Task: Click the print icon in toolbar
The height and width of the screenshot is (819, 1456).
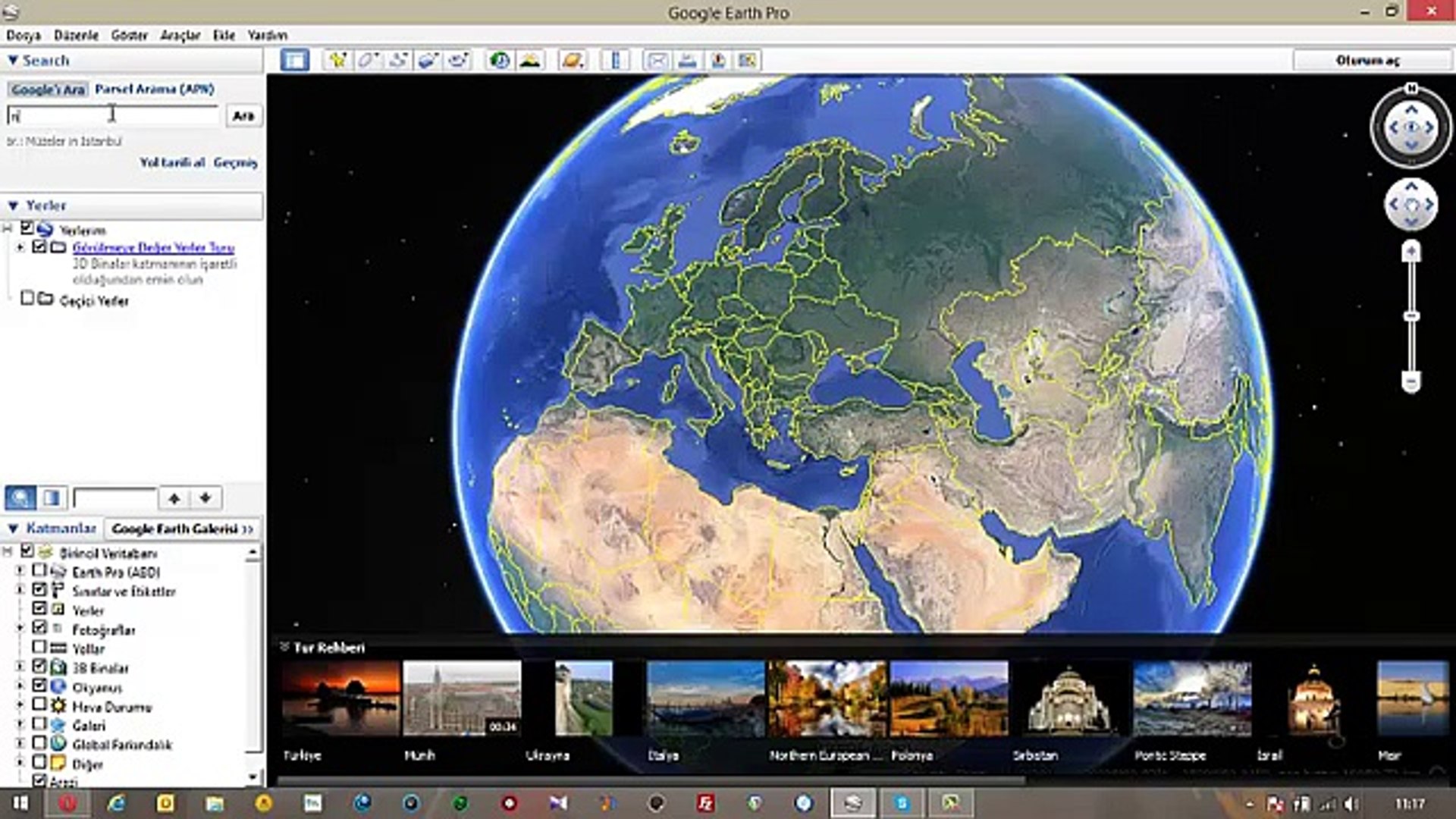Action: coord(687,61)
